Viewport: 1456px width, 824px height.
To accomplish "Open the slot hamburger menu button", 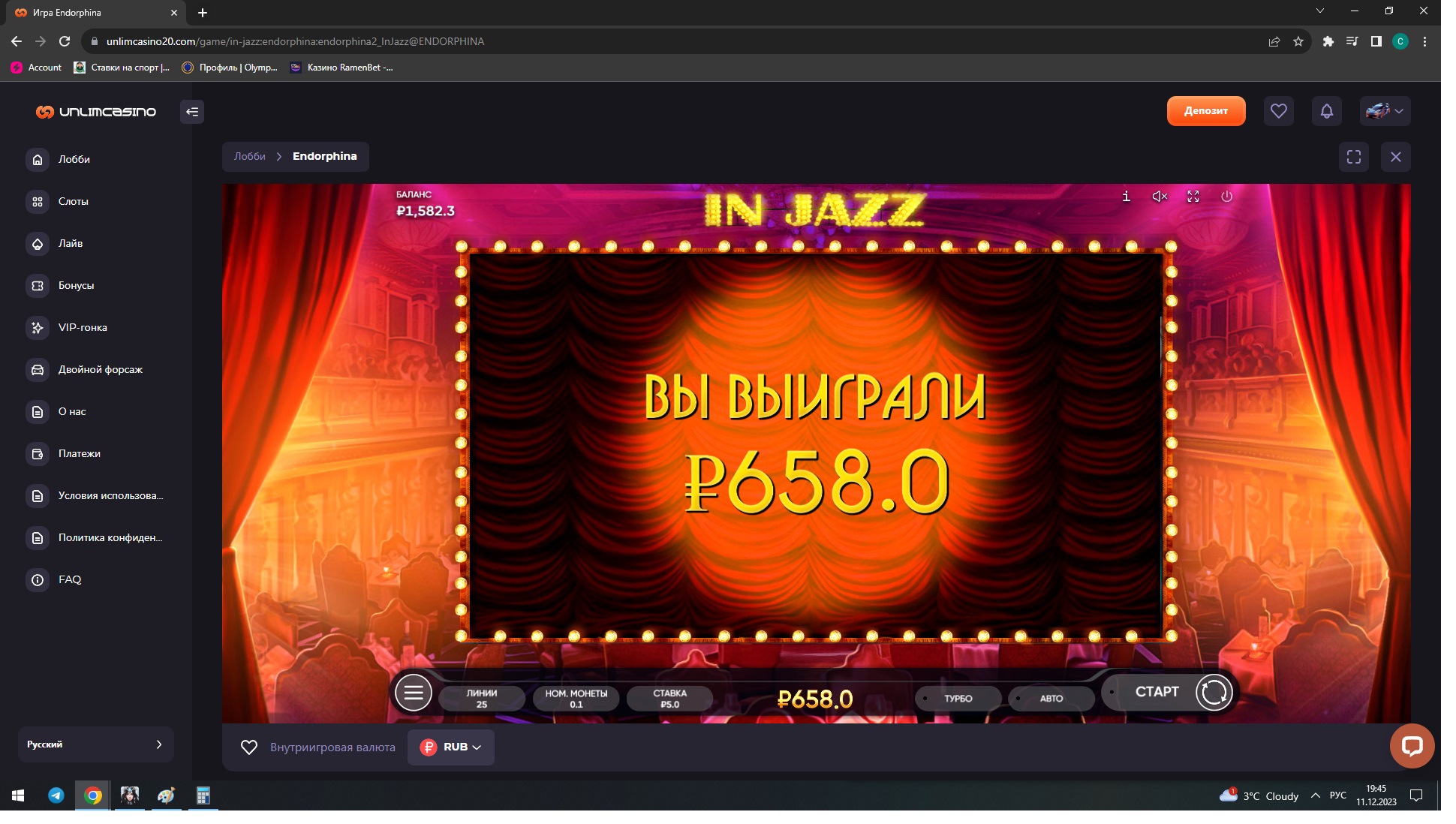I will point(414,693).
